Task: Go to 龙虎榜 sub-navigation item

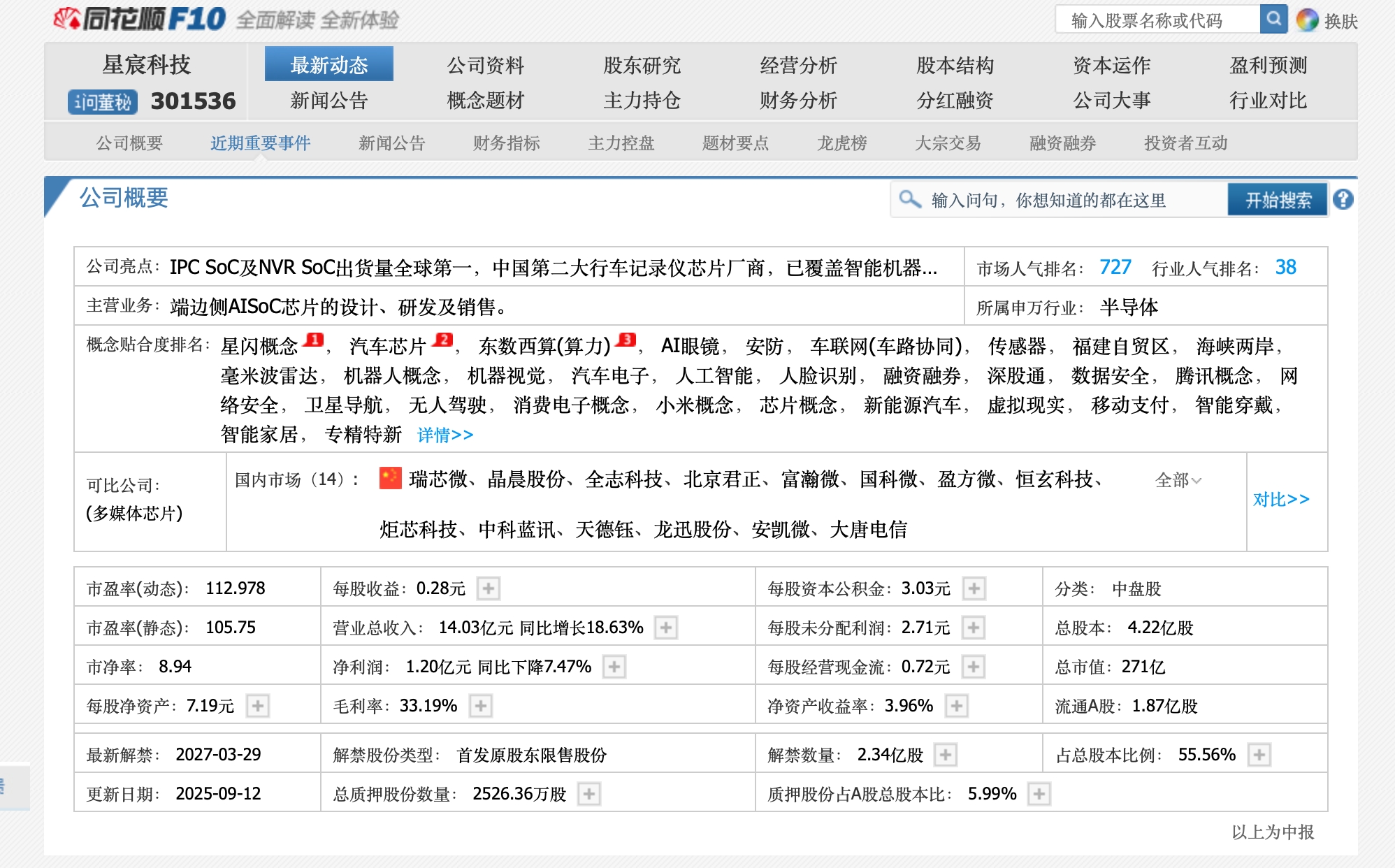Action: pyautogui.click(x=842, y=143)
